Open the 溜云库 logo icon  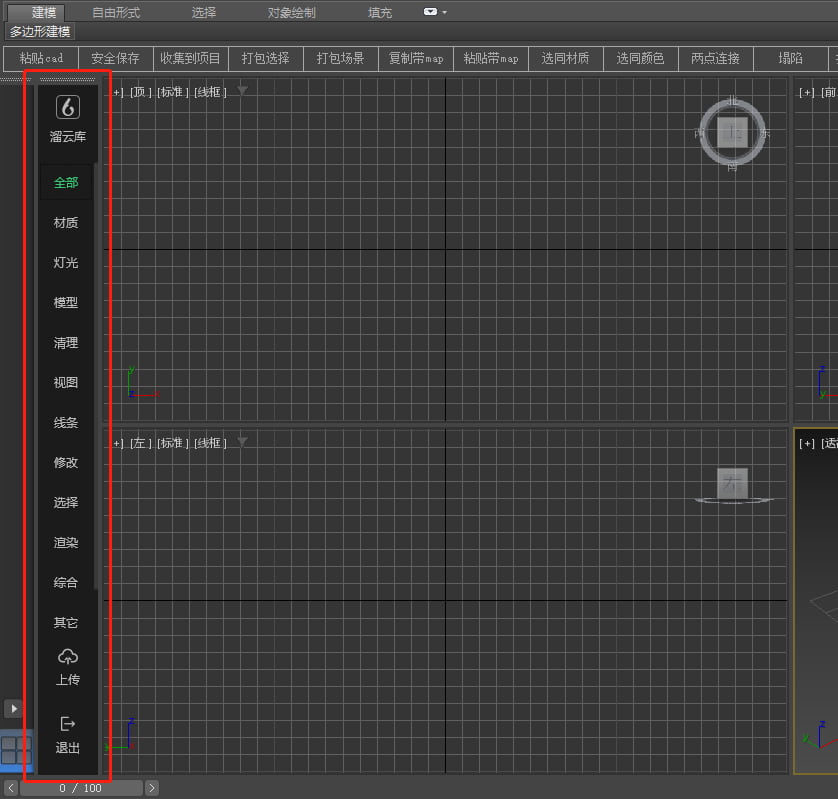tap(68, 107)
